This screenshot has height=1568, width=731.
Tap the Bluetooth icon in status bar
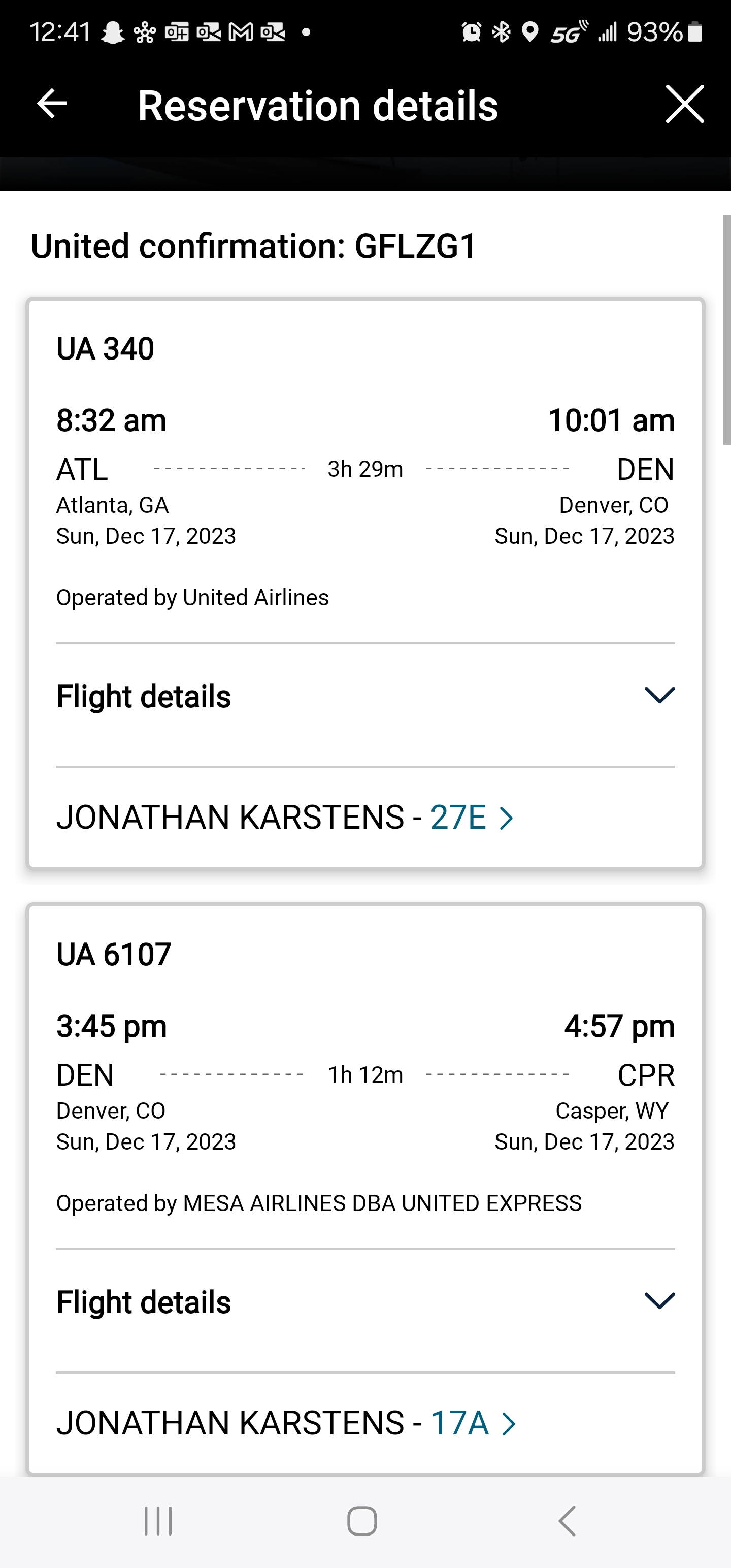click(x=502, y=31)
